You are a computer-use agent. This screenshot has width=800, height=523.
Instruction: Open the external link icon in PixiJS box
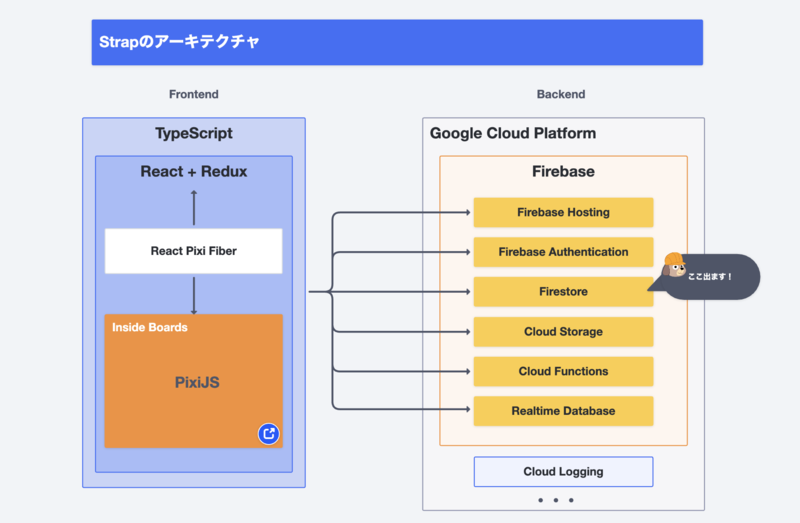[268, 434]
